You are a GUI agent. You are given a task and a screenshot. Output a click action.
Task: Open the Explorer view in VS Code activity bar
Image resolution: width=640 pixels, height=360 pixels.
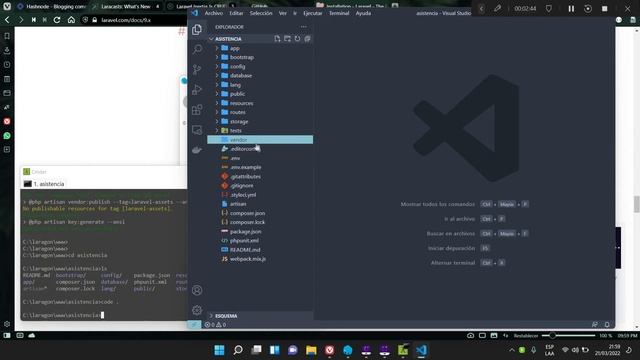[197, 30]
